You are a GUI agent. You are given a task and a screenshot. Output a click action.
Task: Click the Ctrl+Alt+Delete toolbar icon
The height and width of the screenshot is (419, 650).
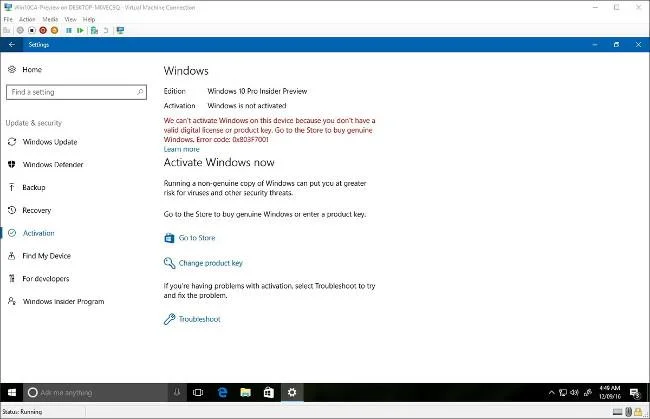tap(7, 30)
